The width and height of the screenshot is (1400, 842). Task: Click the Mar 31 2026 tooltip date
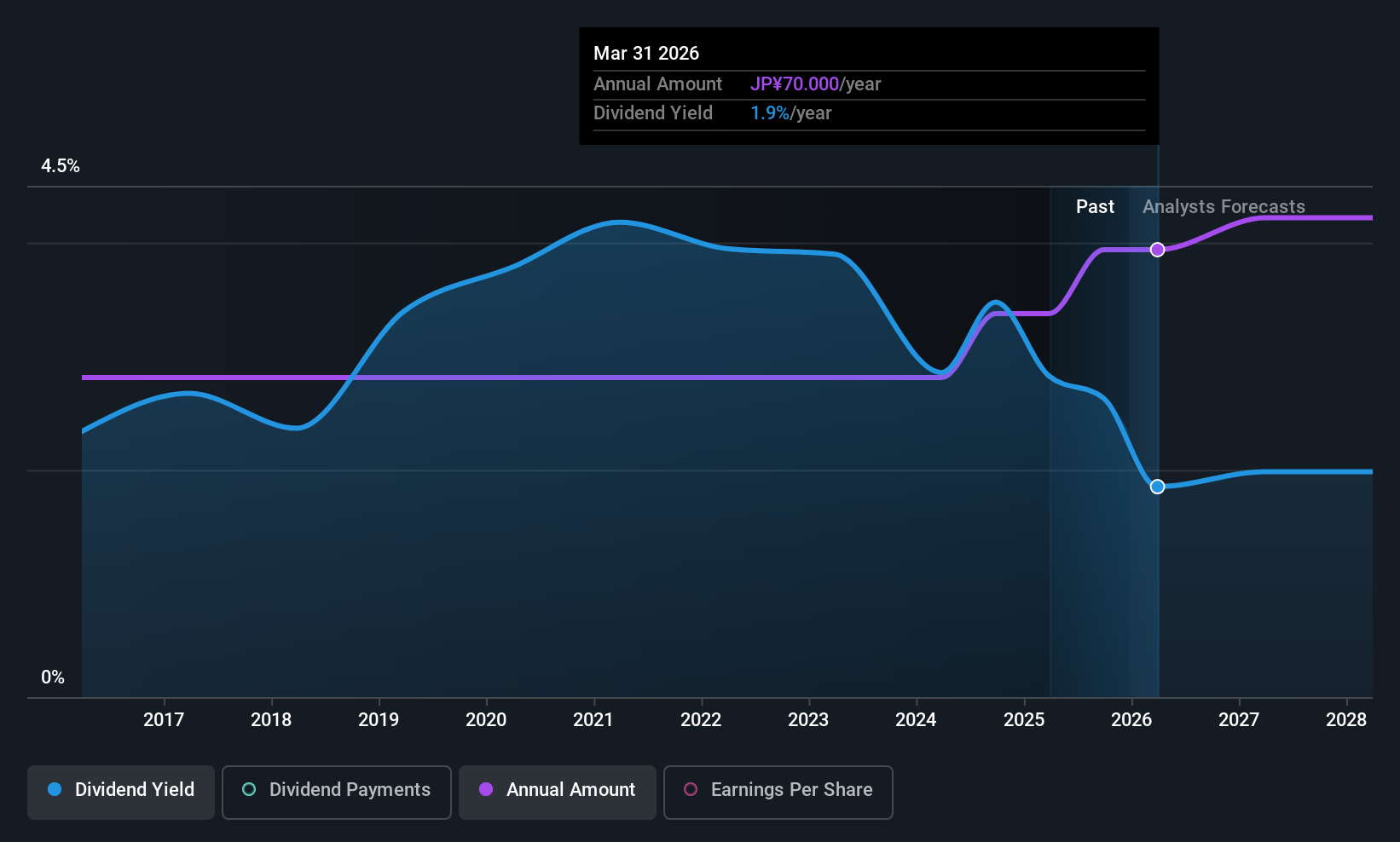tap(646, 54)
